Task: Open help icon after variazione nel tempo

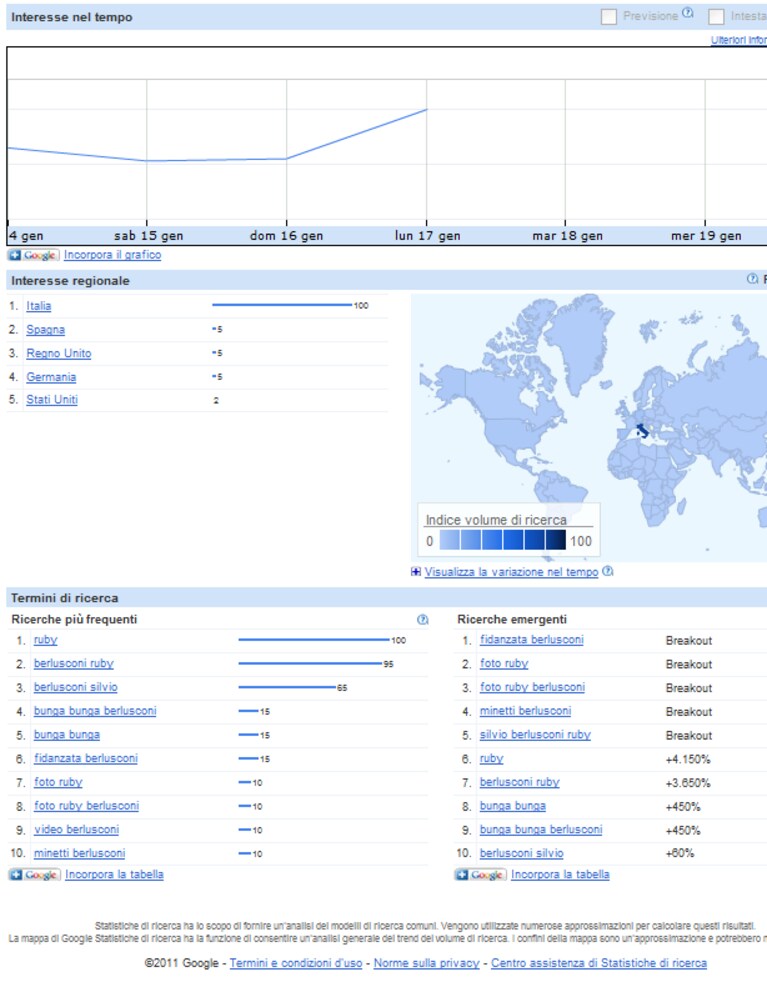Action: pos(607,571)
